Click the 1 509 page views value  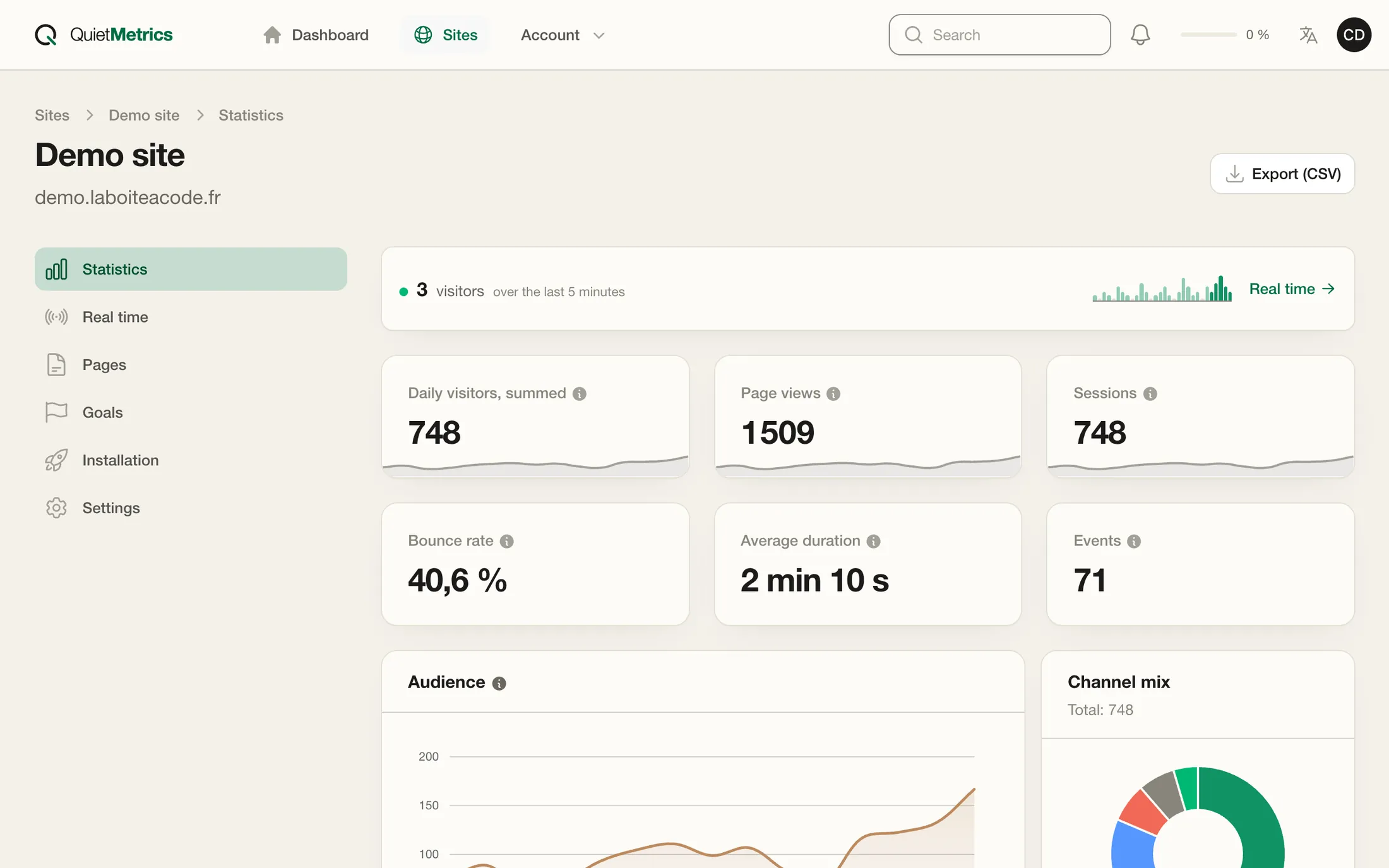pyautogui.click(x=778, y=432)
